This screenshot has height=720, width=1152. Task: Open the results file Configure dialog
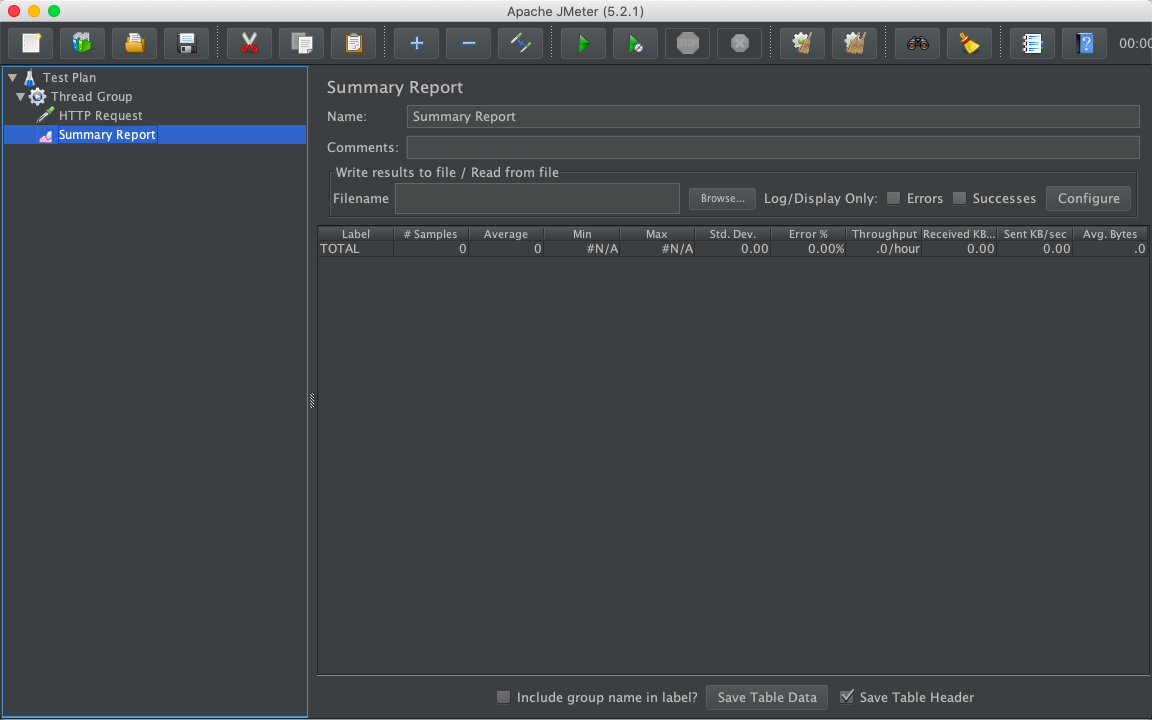click(1088, 198)
